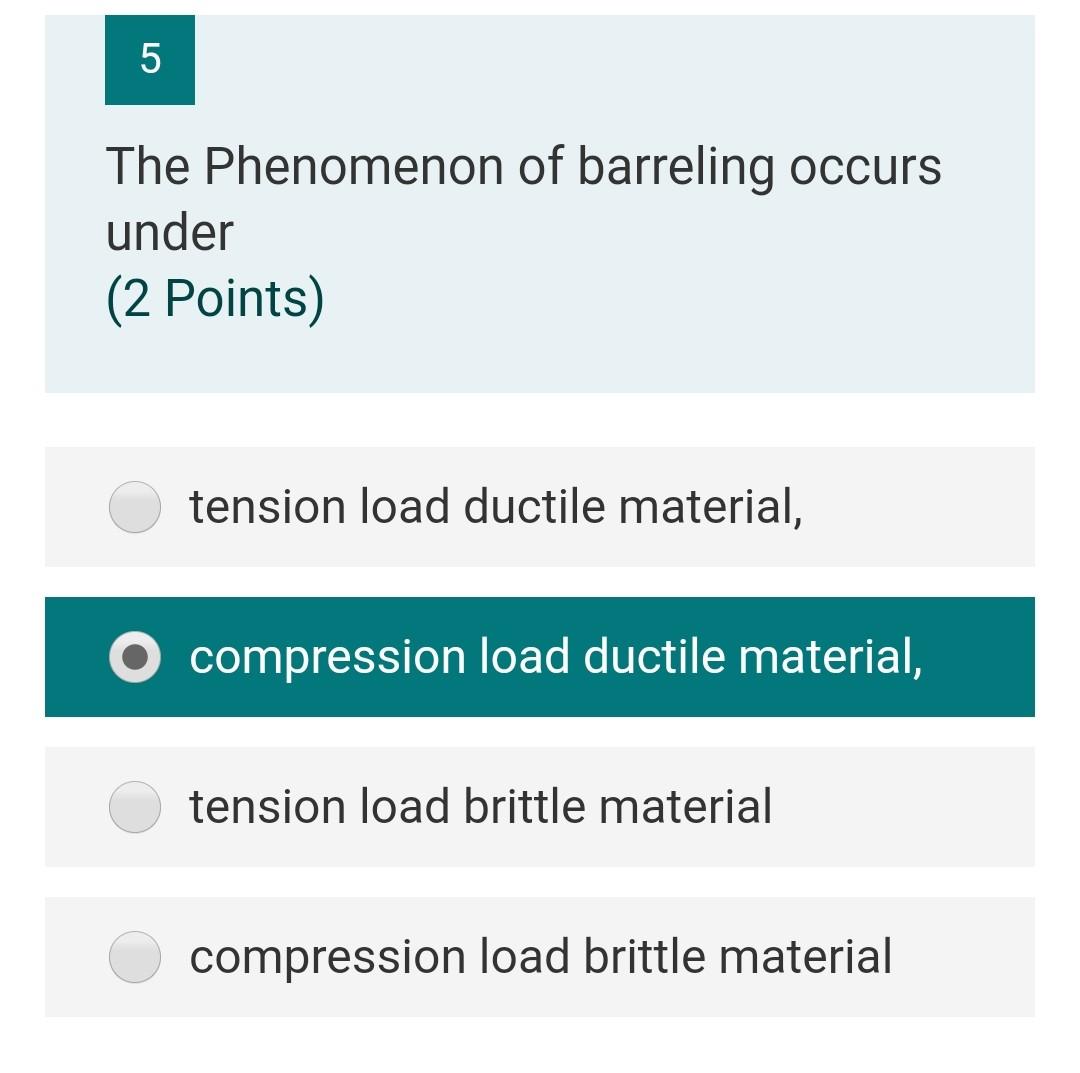The width and height of the screenshot is (1080, 1073).
Task: Select the 'compression load ductile material' radio button
Action: pos(134,658)
